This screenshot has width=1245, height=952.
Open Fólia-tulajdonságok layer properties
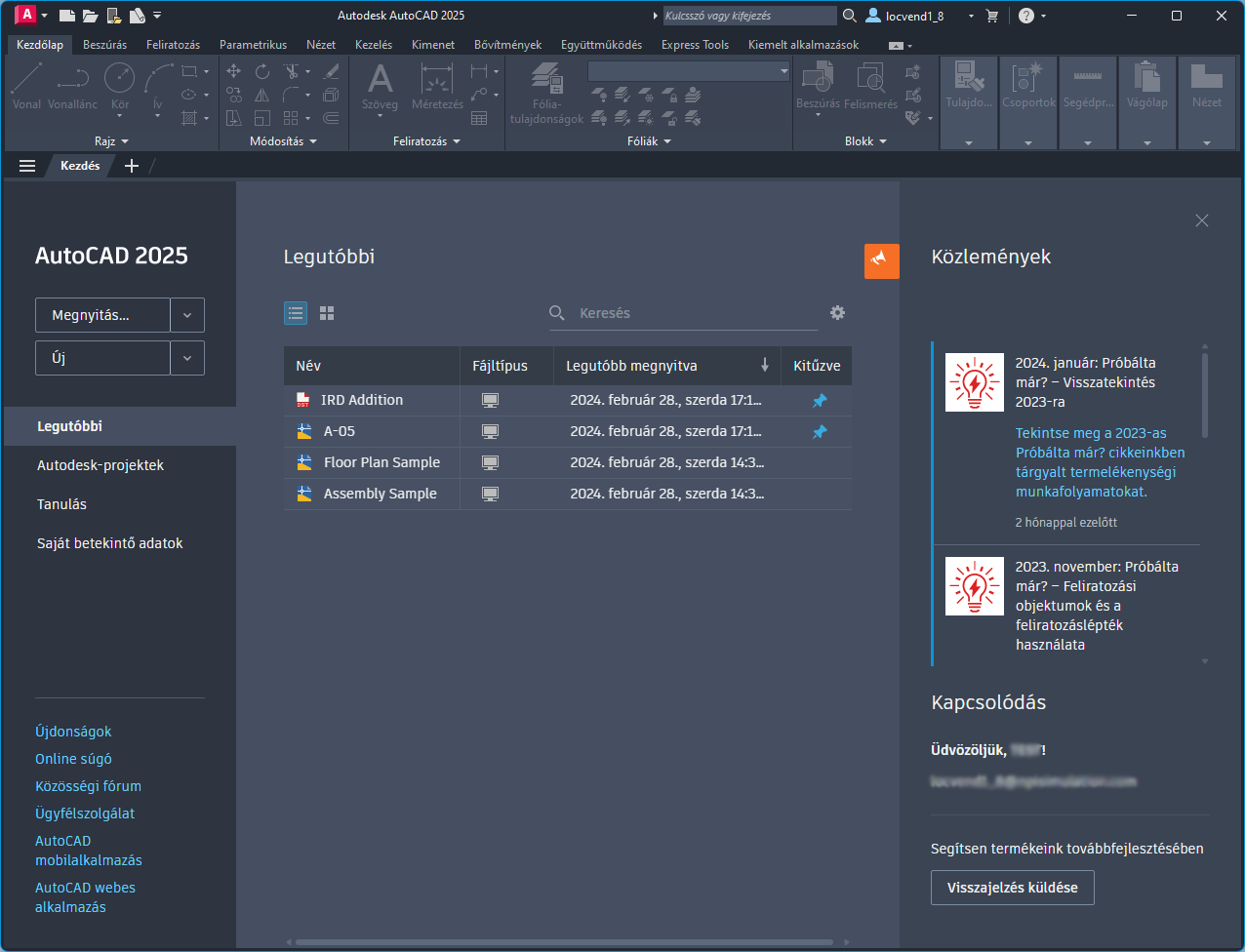point(546,94)
